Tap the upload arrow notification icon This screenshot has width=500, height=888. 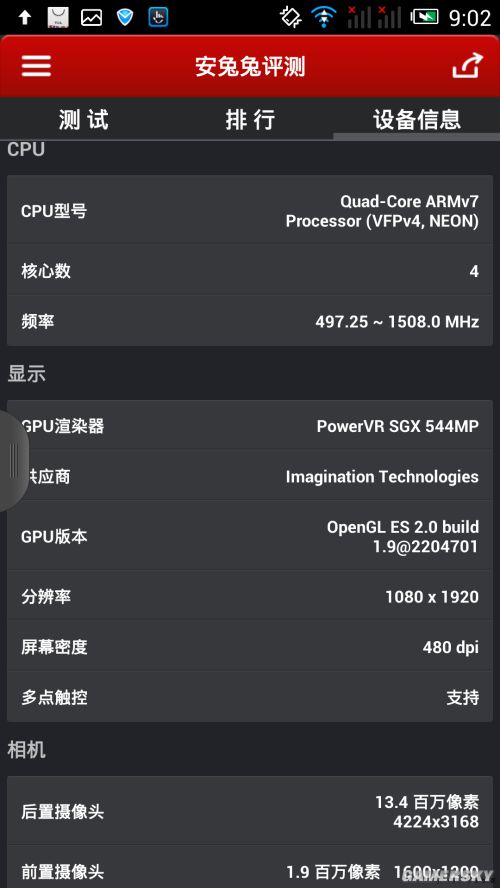25,18
